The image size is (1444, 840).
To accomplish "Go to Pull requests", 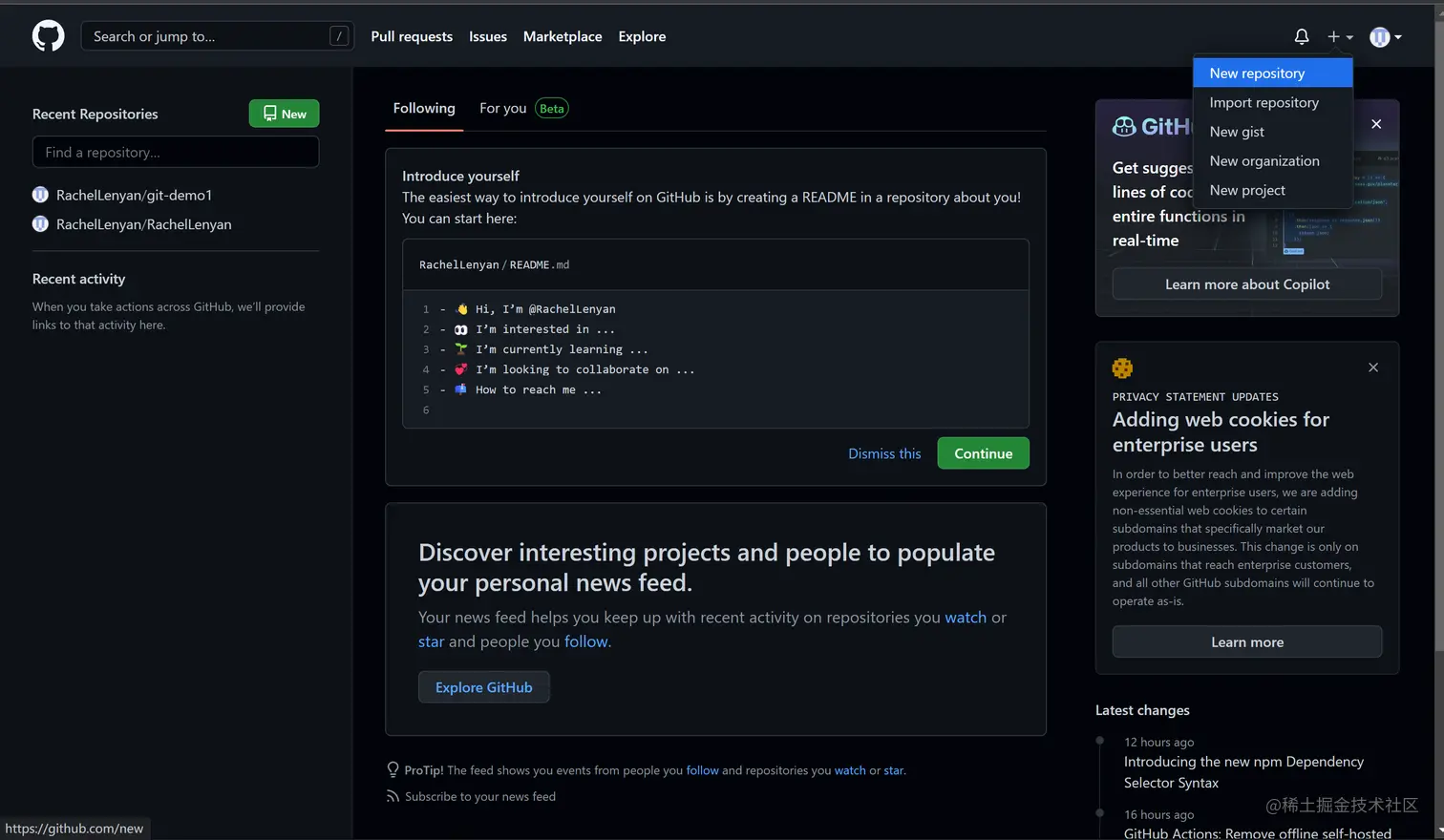I will point(412,36).
